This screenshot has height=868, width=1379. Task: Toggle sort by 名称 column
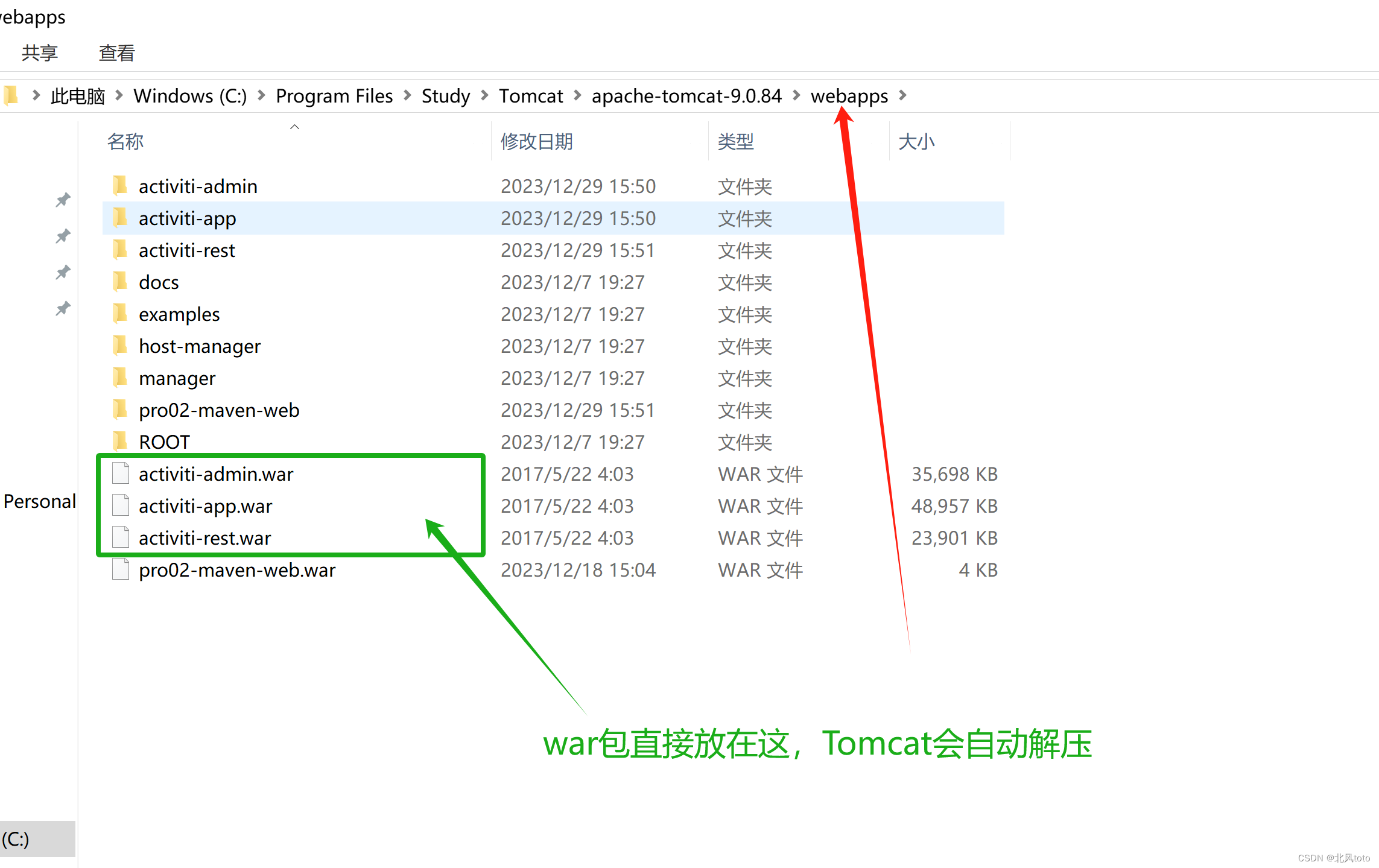click(x=125, y=141)
